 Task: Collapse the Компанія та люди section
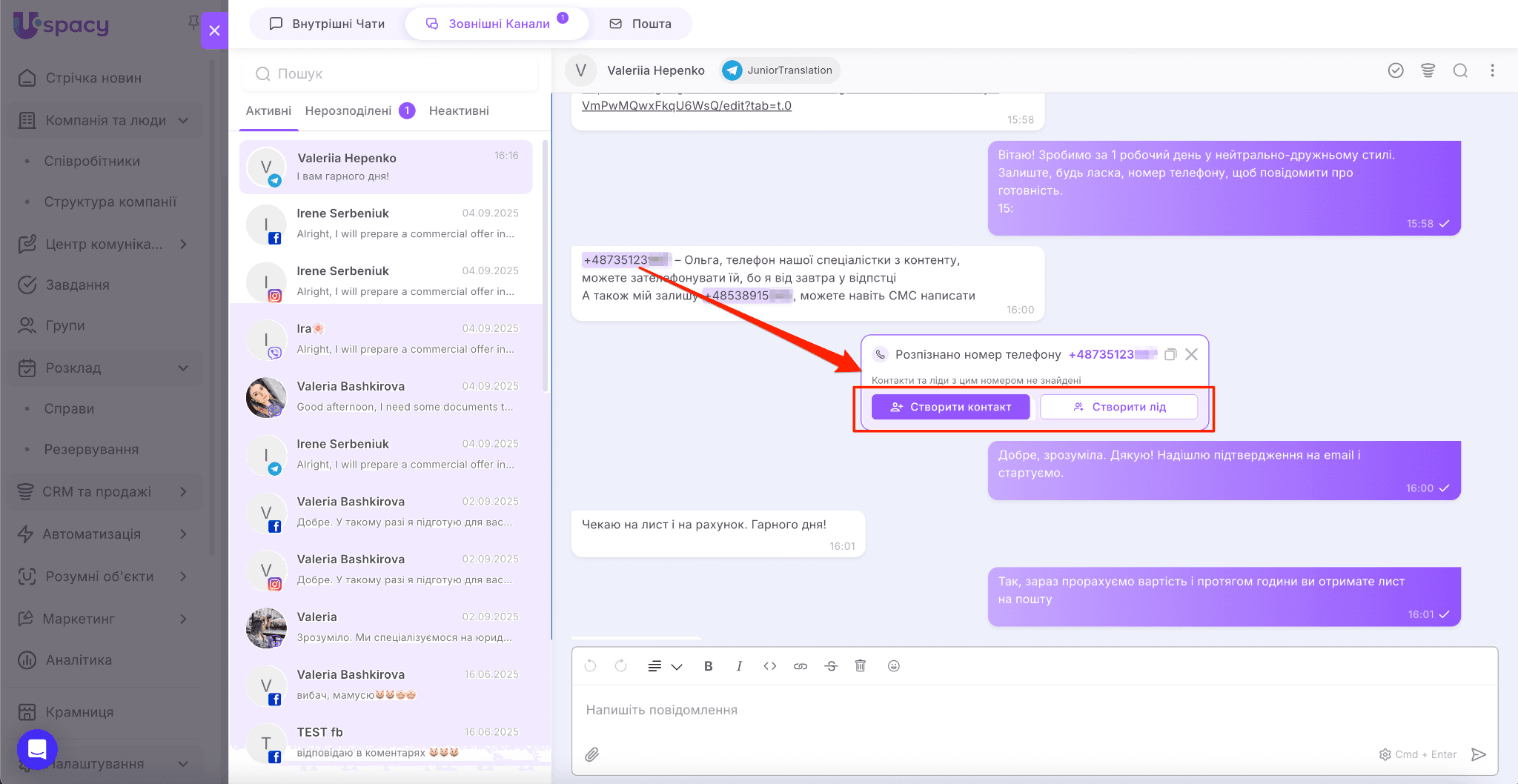[x=183, y=120]
